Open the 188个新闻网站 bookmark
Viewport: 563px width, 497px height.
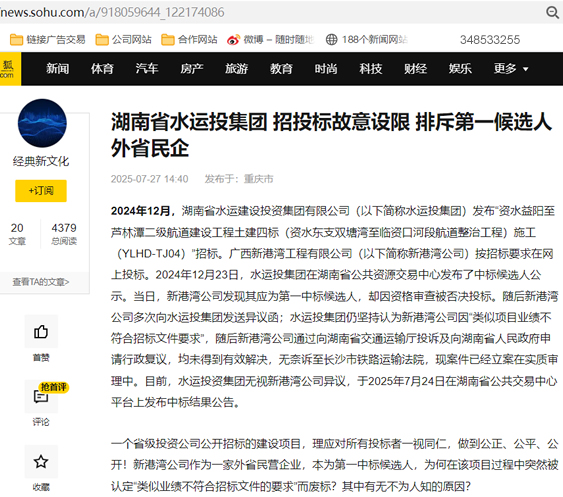tap(367, 40)
